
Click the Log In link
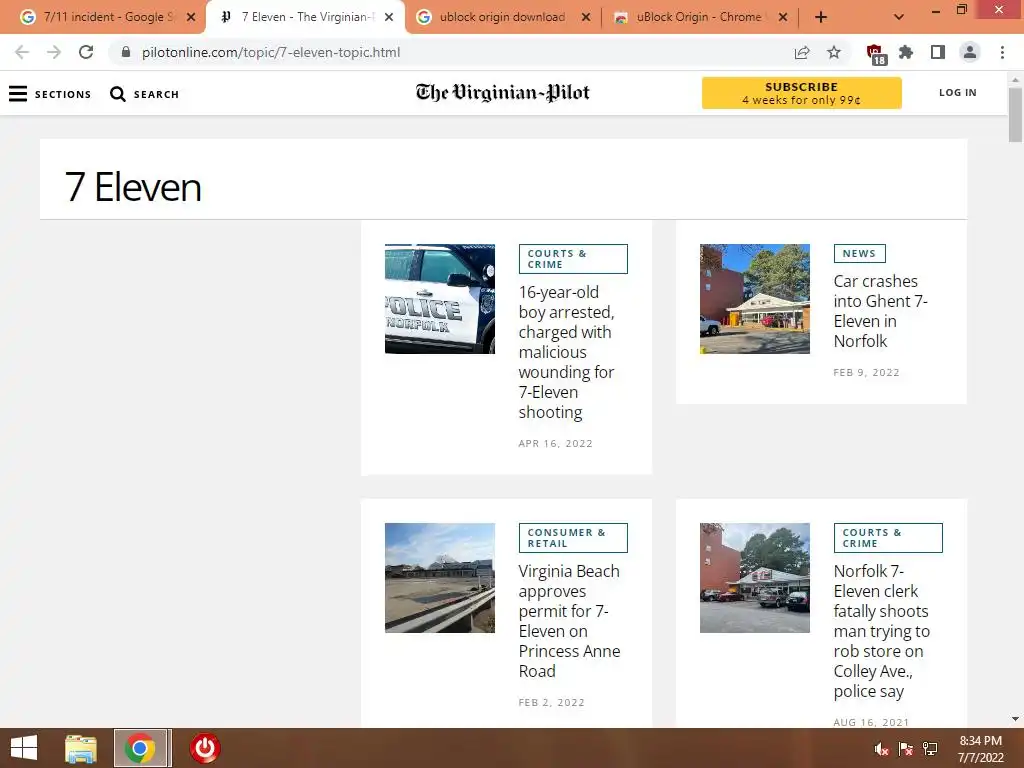point(957,93)
